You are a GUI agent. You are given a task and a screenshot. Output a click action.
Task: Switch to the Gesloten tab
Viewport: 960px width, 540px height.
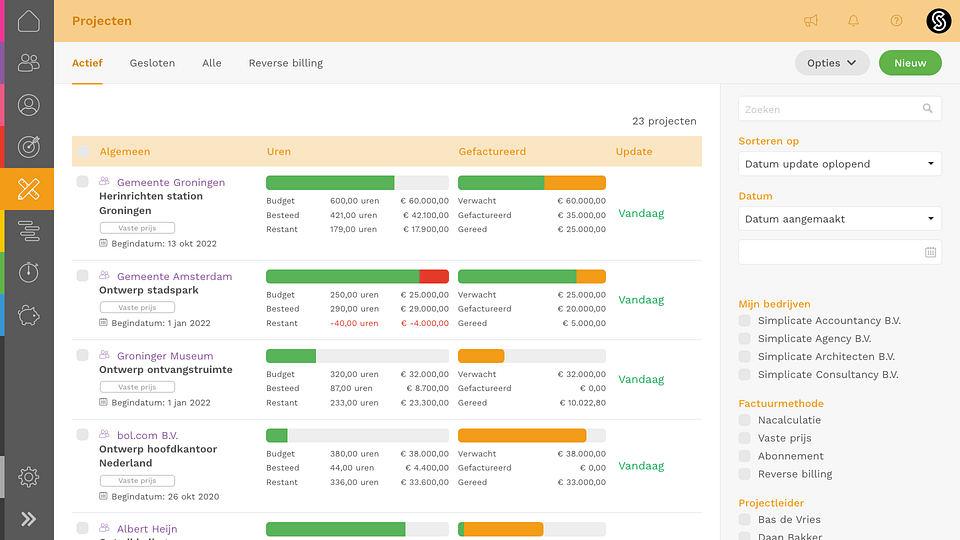coord(152,63)
